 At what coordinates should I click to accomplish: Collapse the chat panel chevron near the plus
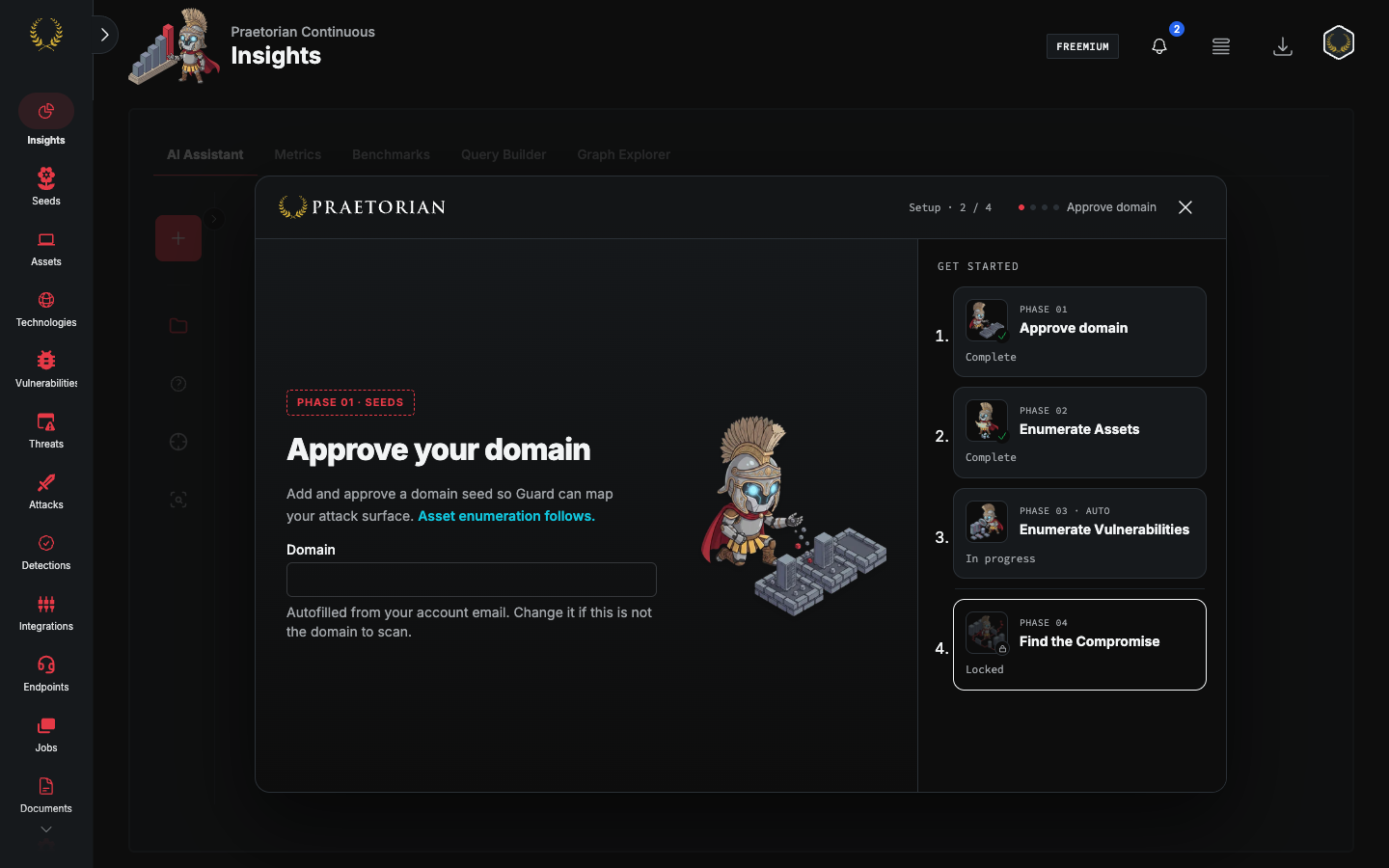tap(214, 219)
